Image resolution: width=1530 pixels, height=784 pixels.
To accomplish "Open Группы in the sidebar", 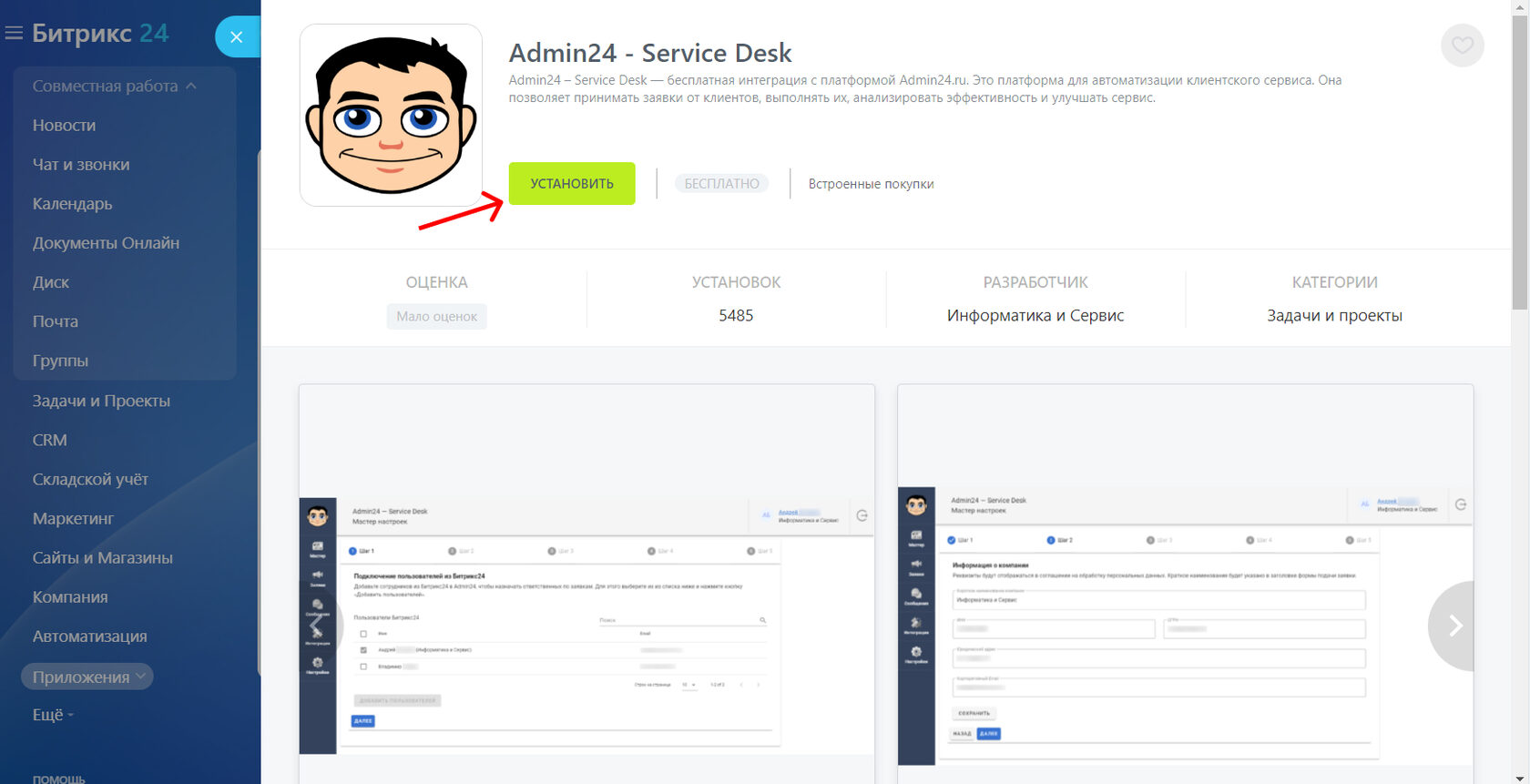I will point(60,360).
